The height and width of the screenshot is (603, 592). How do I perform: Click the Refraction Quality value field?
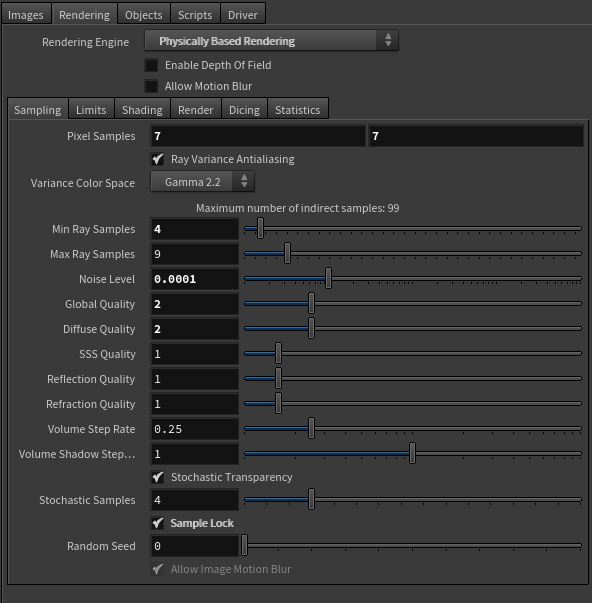pyautogui.click(x=195, y=404)
